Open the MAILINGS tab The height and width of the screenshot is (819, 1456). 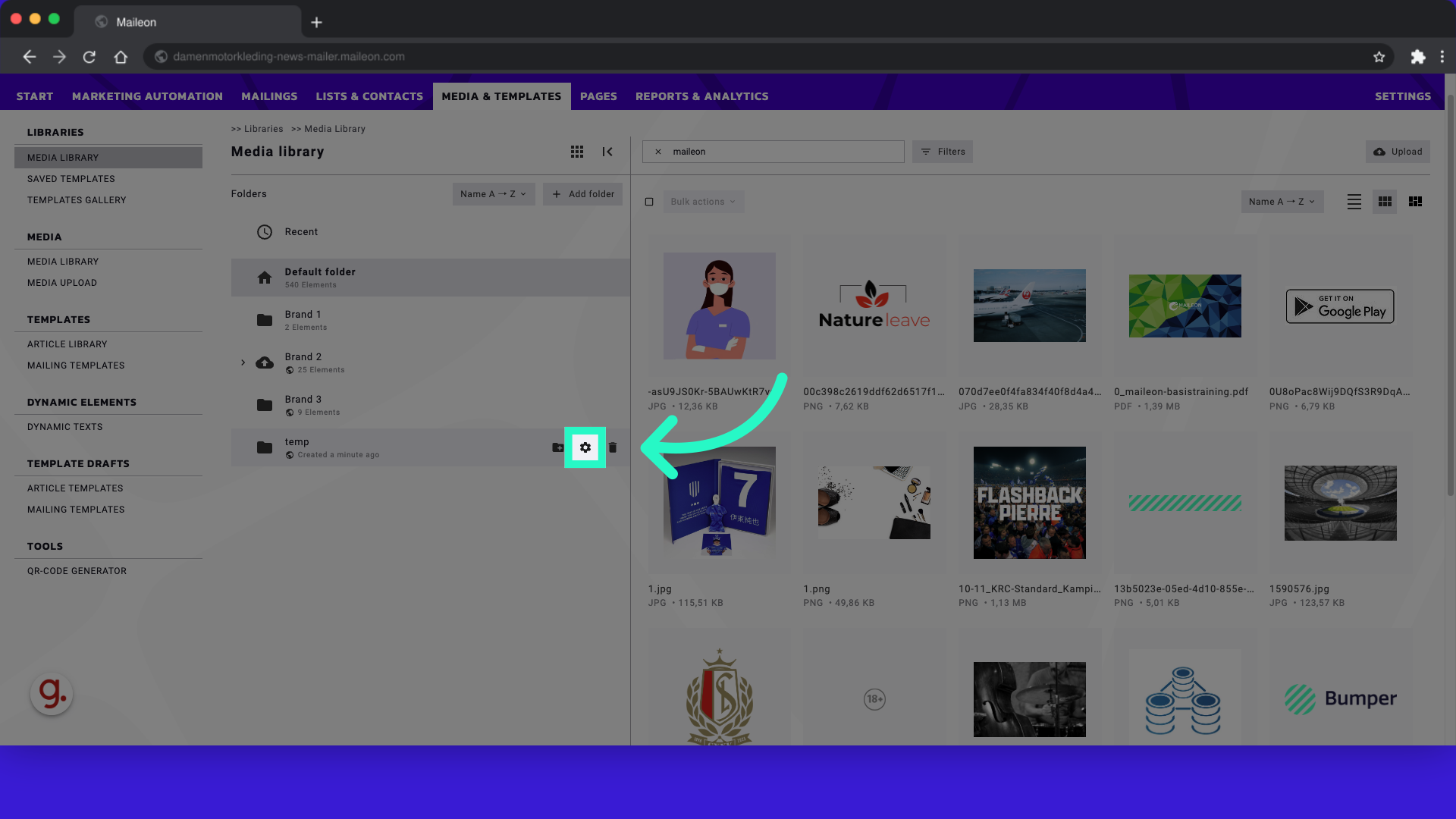point(269,96)
